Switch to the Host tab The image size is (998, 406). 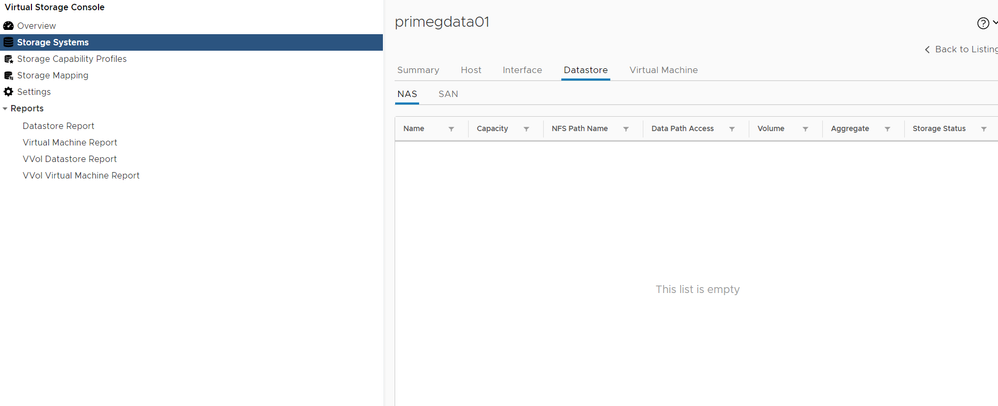(471, 70)
